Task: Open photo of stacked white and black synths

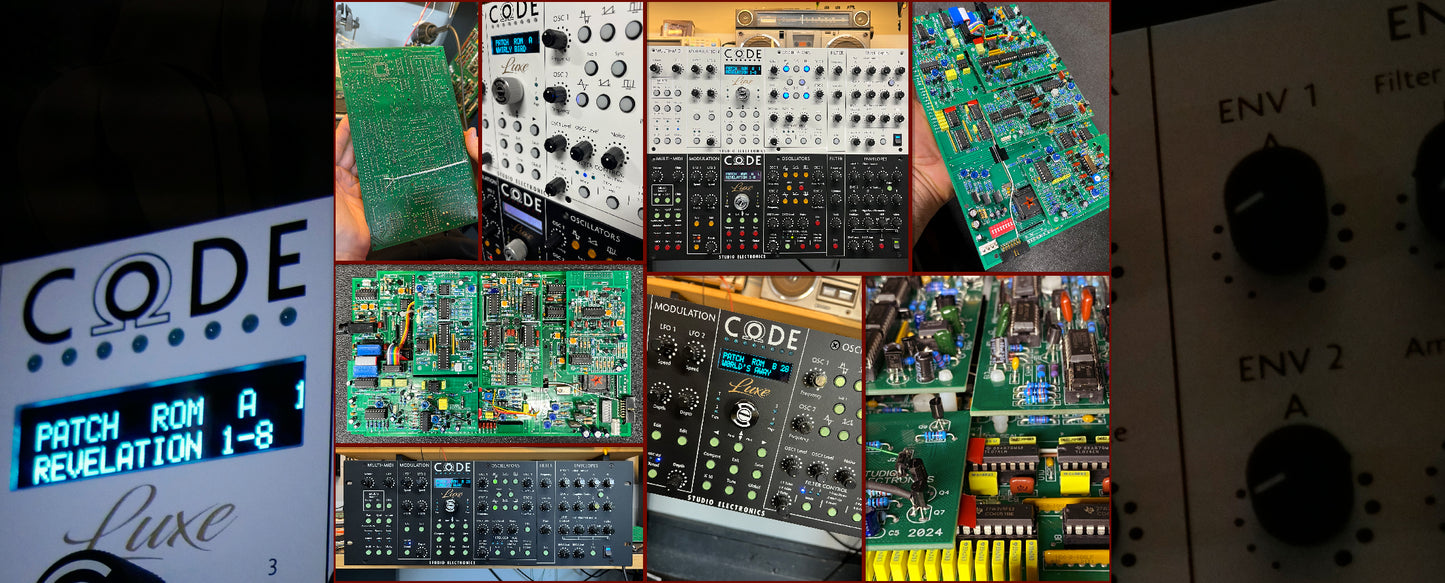Action: tap(778, 136)
